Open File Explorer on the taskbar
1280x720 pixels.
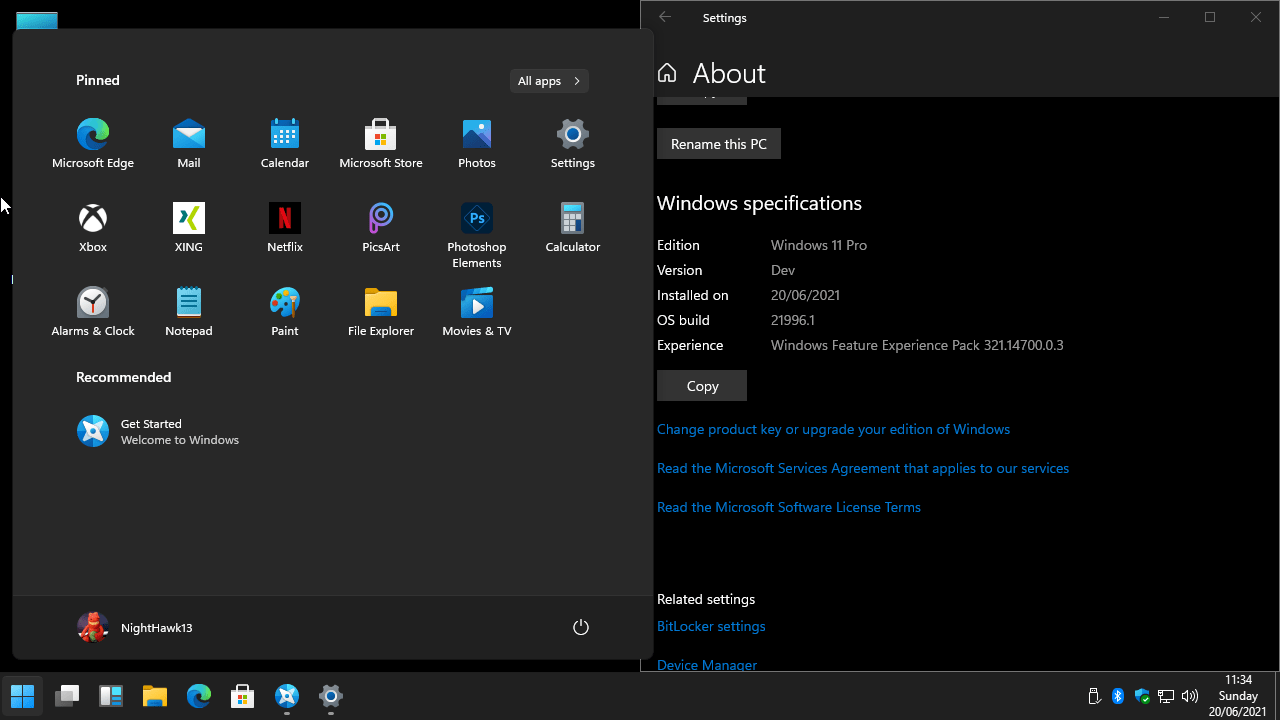[155, 696]
